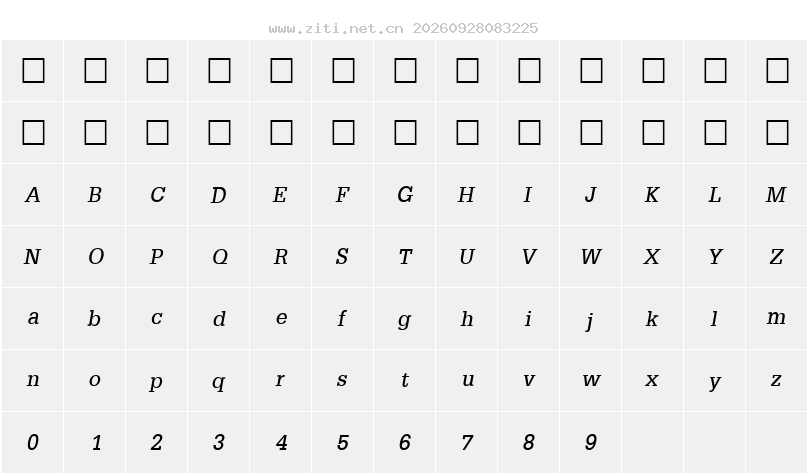Click the digit 9 glyph

(591, 443)
